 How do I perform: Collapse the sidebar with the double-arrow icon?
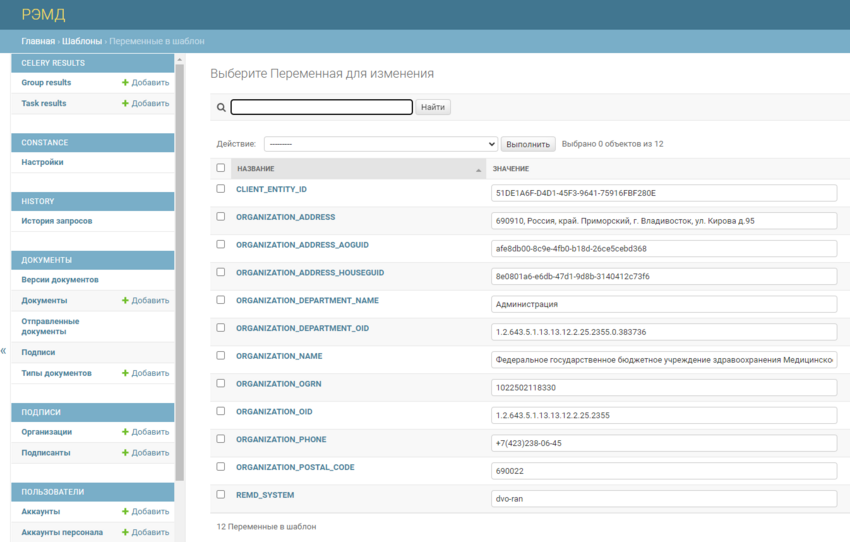3,351
